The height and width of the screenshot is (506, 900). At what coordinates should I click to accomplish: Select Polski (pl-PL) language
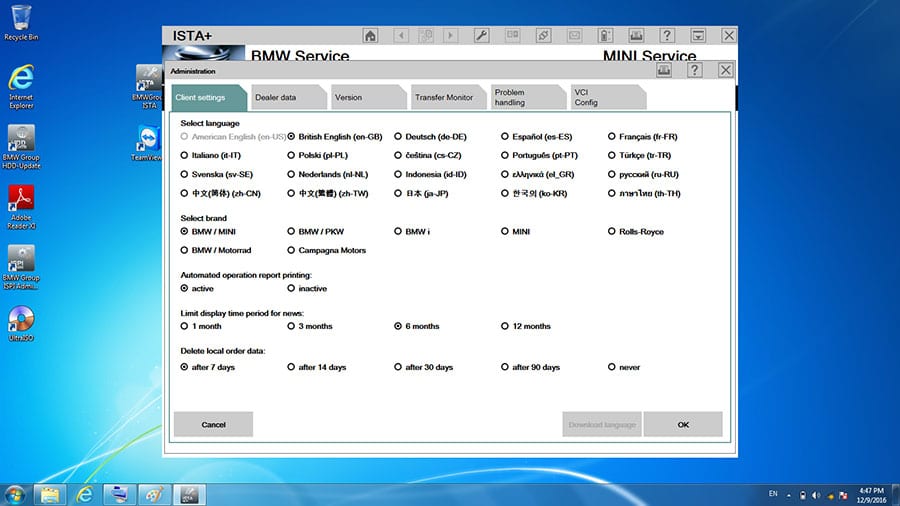317,155
